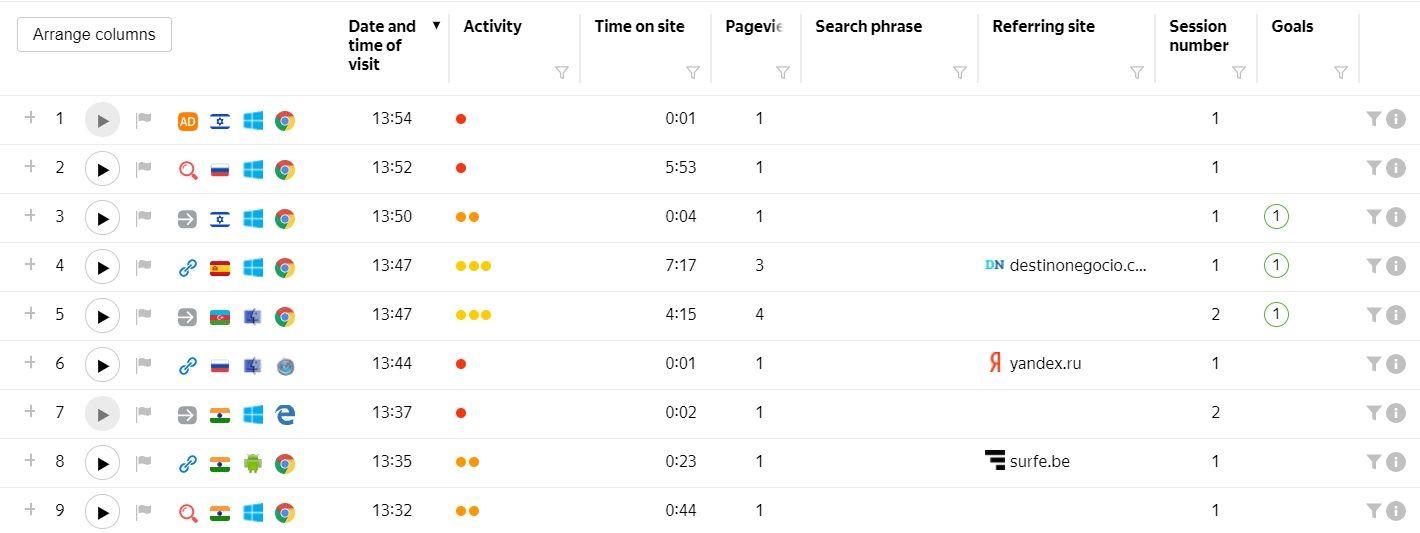Open the Goals column filter icon
Viewport: 1420px width, 533px height.
pyautogui.click(x=1341, y=72)
